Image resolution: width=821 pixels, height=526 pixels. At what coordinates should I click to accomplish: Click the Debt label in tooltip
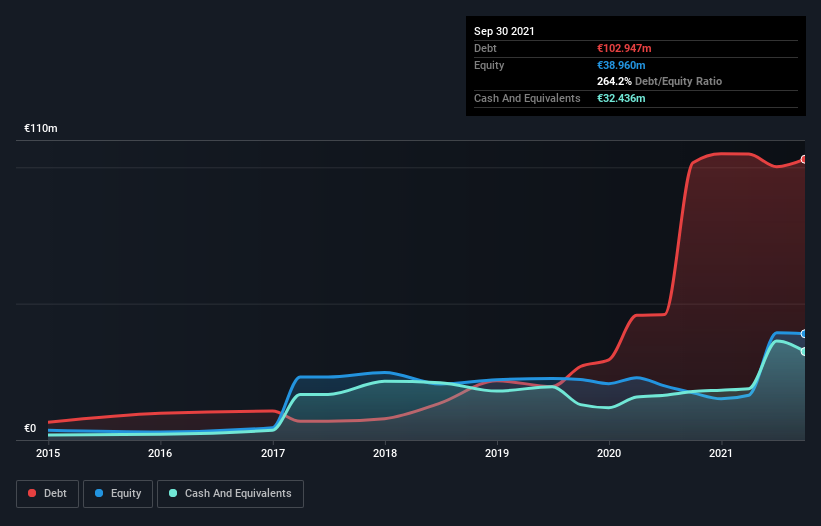pyautogui.click(x=485, y=48)
